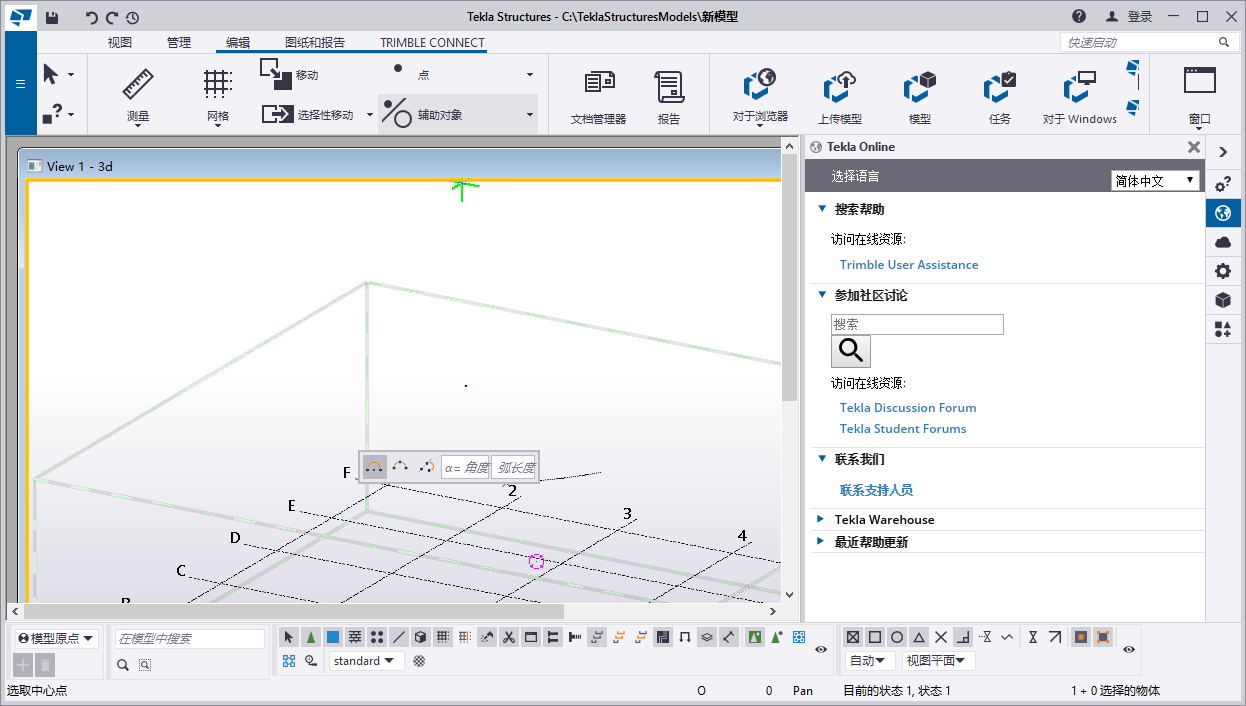Toggle the select all arrow switch
The image size is (1246, 706).
(x=288, y=637)
